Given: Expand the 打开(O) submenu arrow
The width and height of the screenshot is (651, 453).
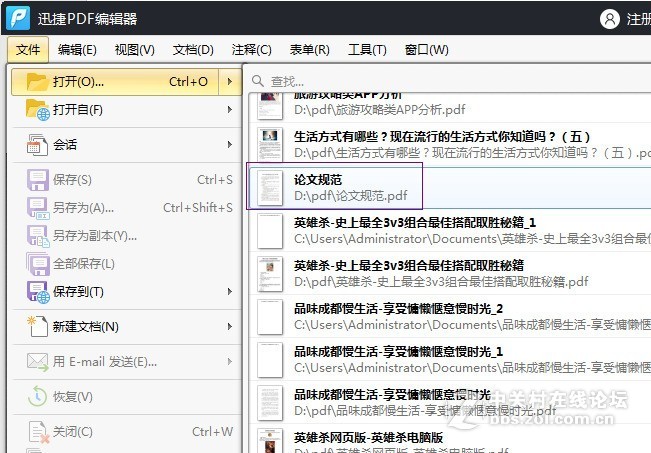Looking at the screenshot, I should 230,82.
